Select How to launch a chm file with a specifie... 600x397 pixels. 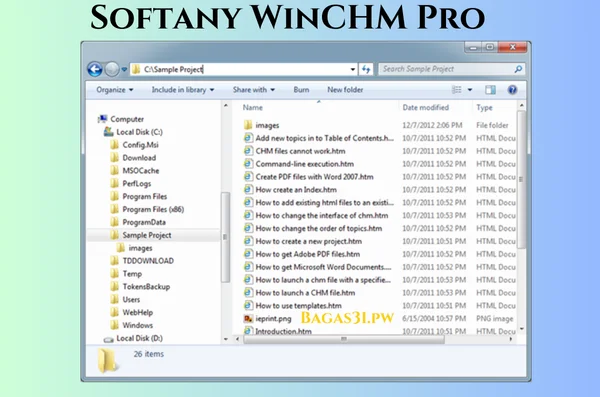[x=318, y=280]
